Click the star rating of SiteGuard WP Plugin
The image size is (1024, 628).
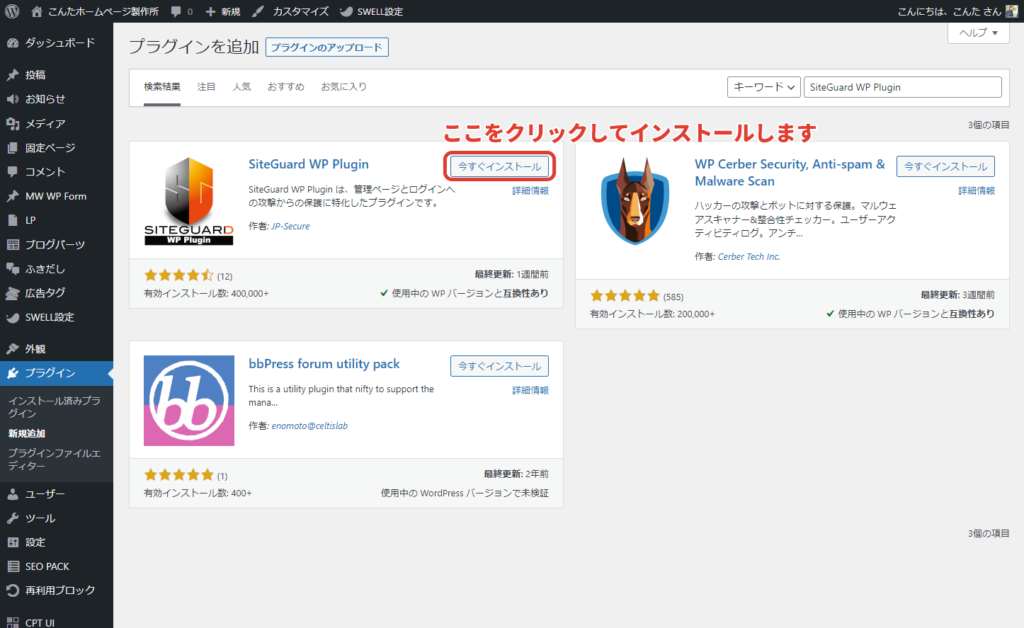[x=178, y=275]
